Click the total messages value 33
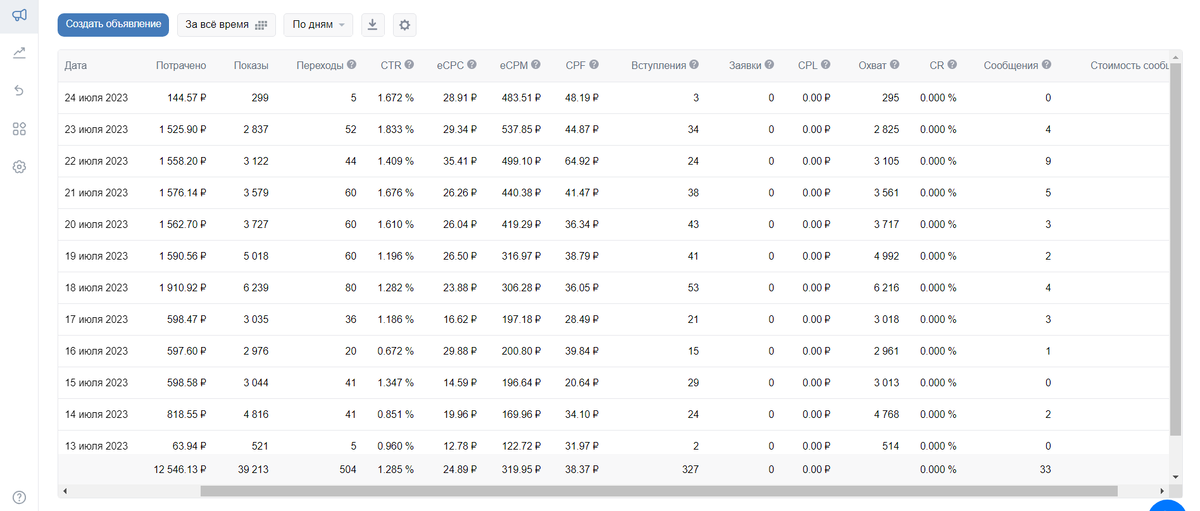The width and height of the screenshot is (1200, 511). point(1045,468)
